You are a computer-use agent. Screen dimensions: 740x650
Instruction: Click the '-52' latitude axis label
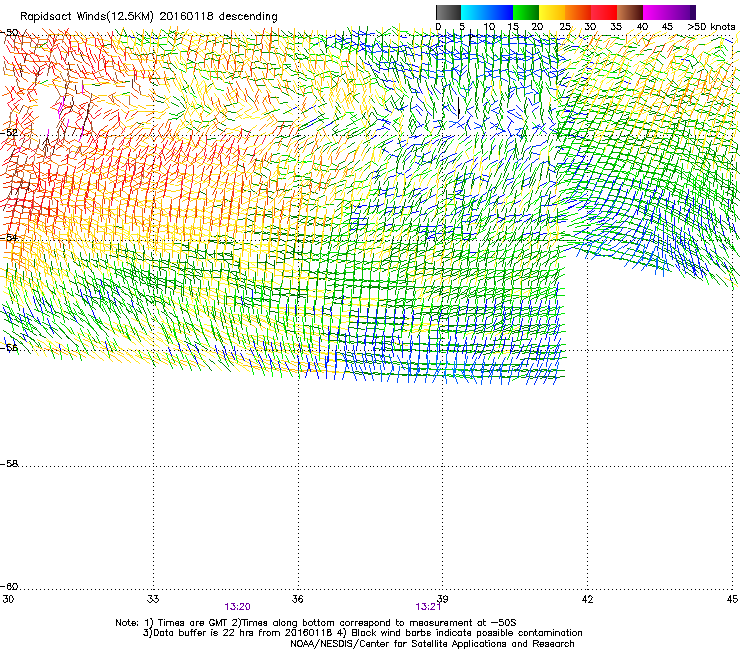pyautogui.click(x=9, y=133)
